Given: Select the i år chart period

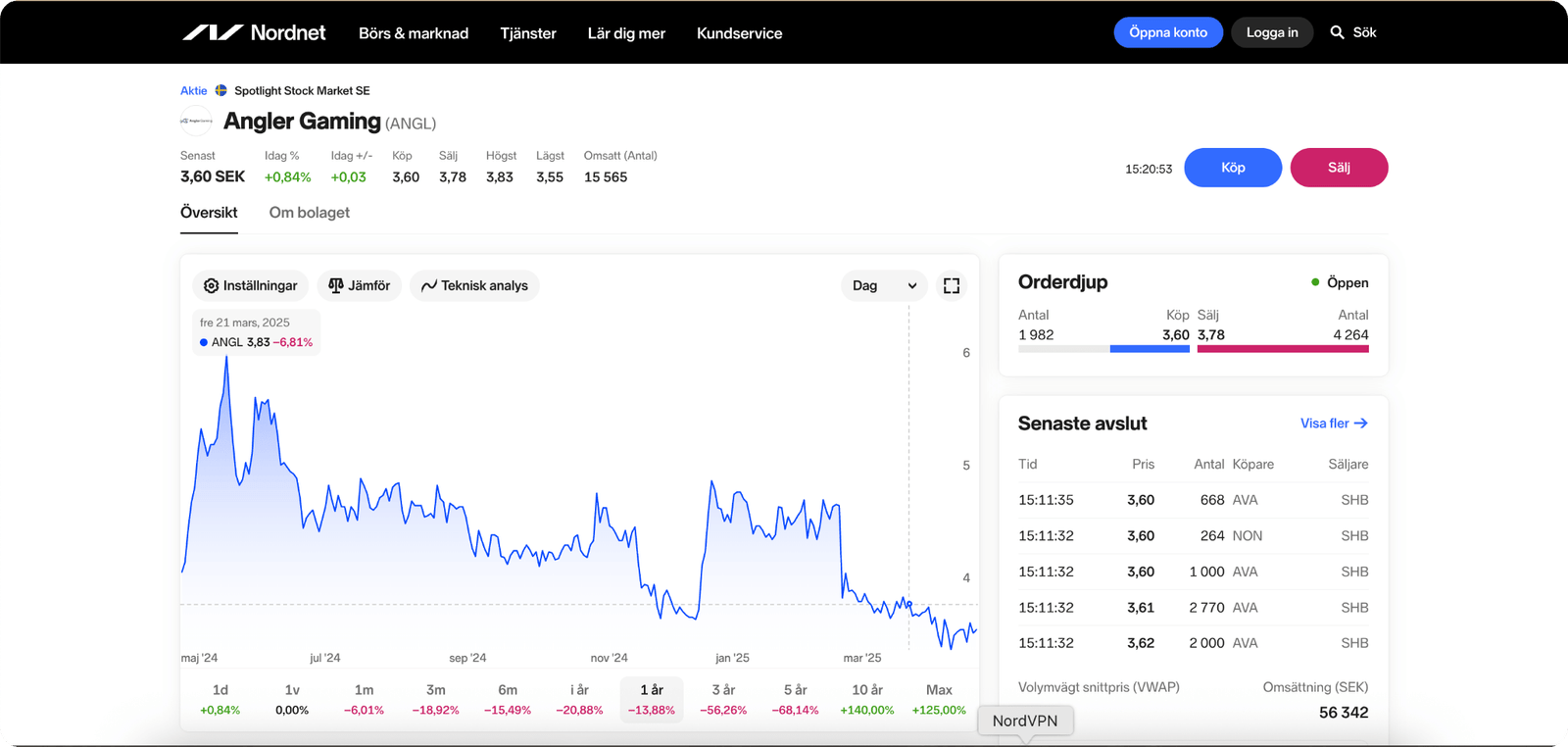Looking at the screenshot, I should coord(579,699).
